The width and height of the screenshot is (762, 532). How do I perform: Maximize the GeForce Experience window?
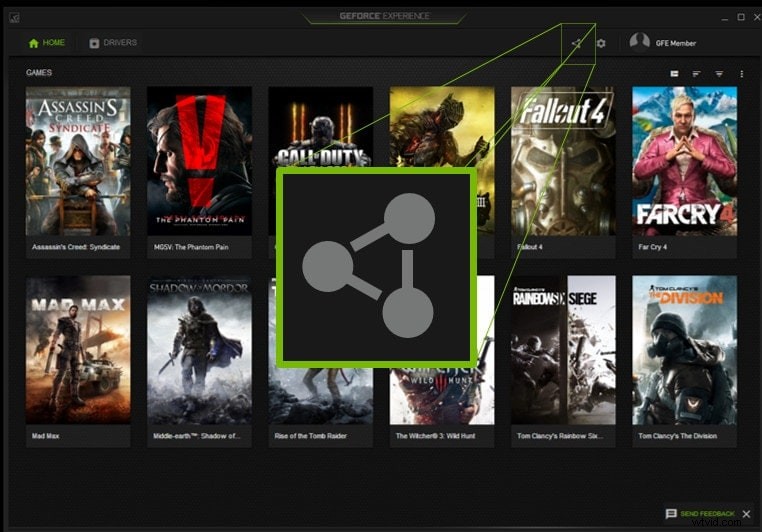(741, 17)
